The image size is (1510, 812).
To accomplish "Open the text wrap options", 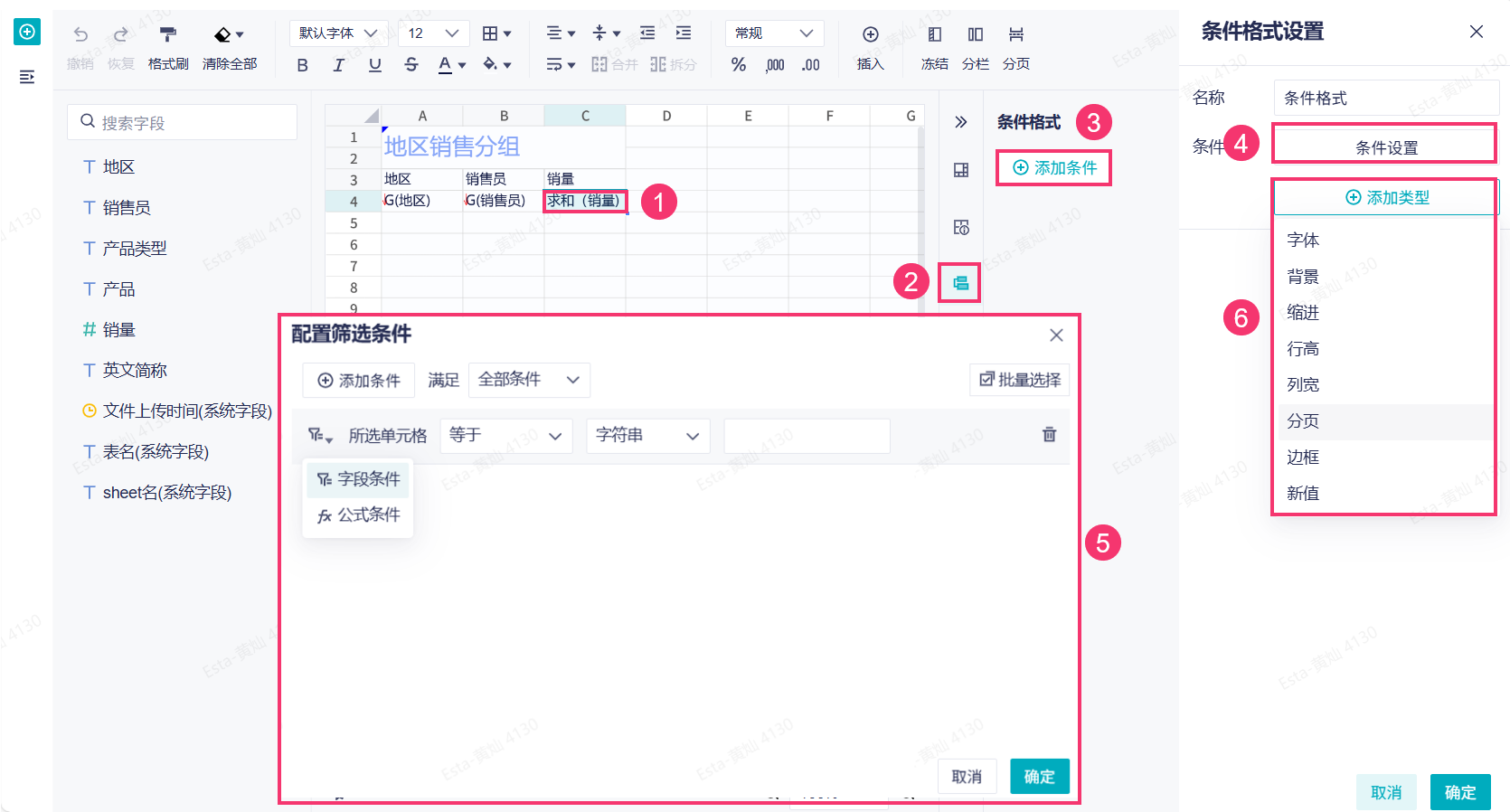I will click(x=561, y=65).
